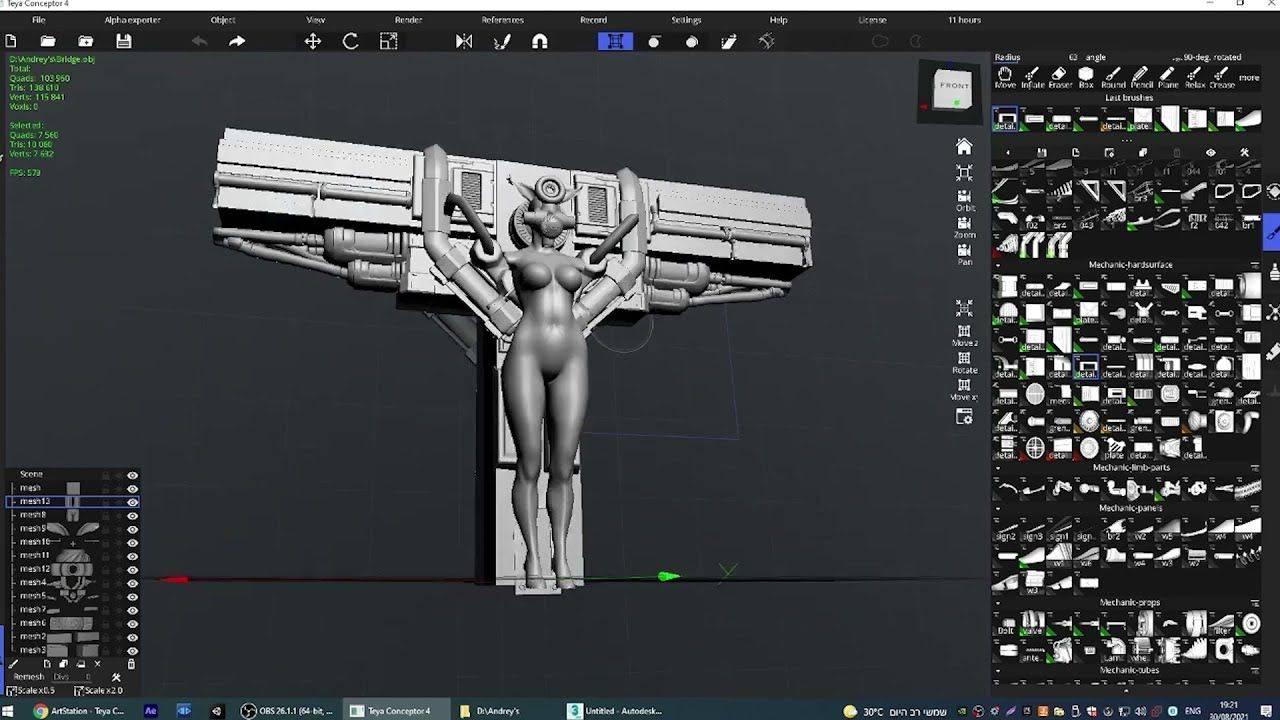
Task: Activate the Orbit camera control
Action: (x=964, y=200)
